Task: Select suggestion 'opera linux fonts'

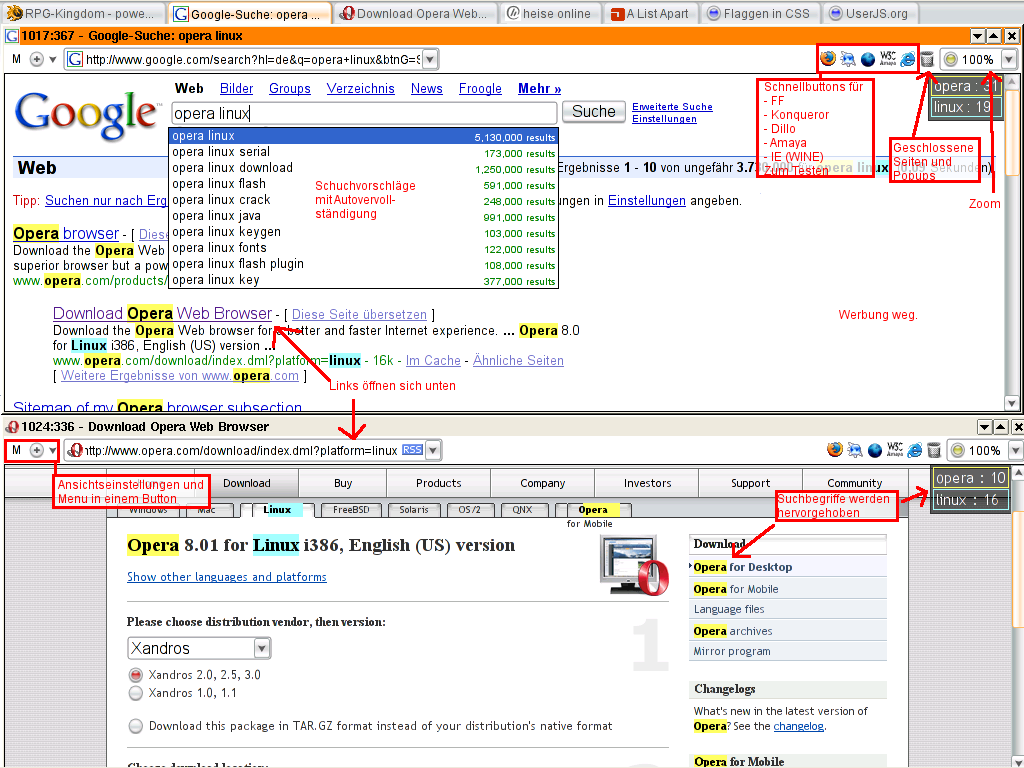Action: coord(363,248)
